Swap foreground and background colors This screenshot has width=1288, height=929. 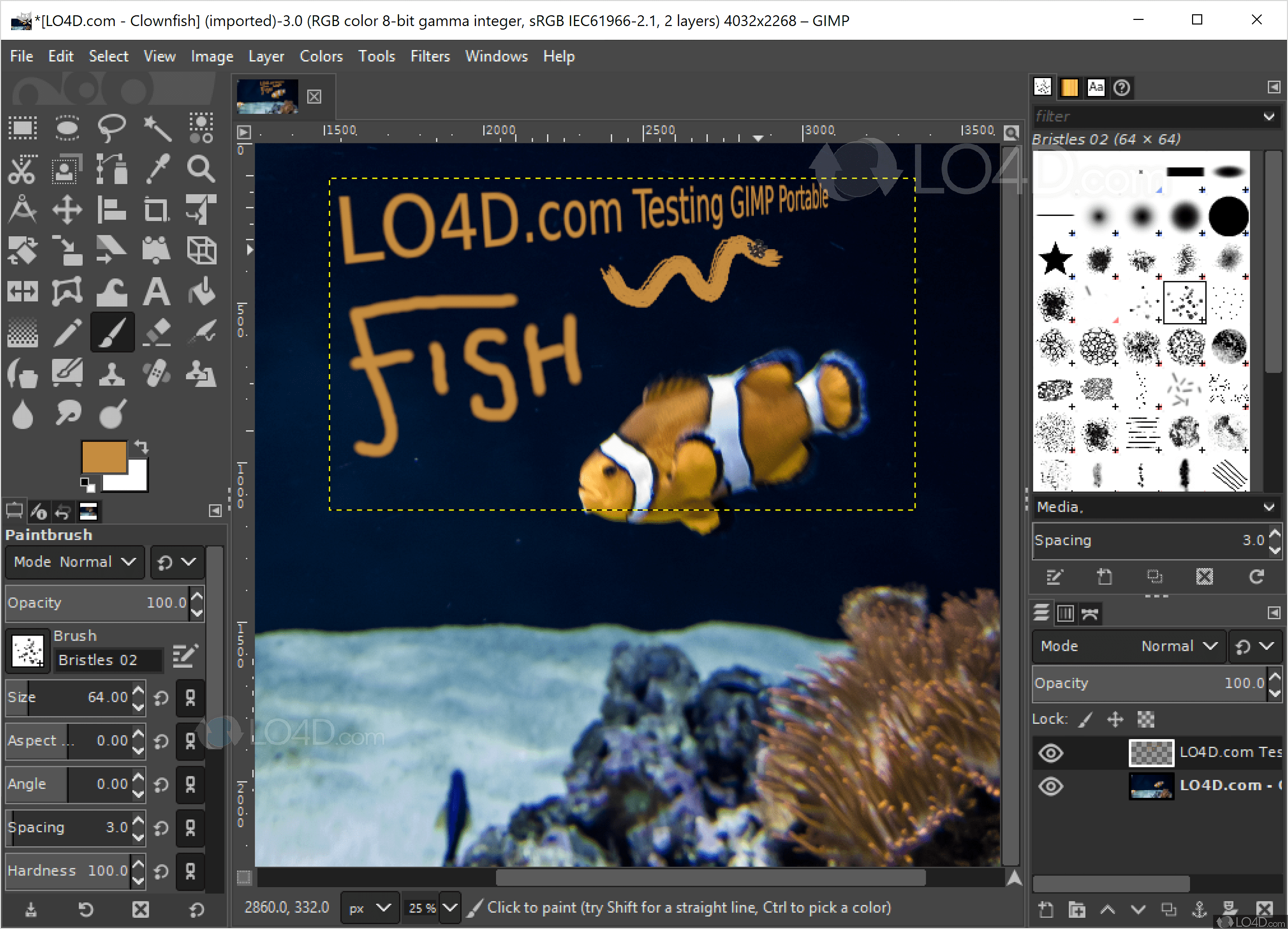pos(141,447)
